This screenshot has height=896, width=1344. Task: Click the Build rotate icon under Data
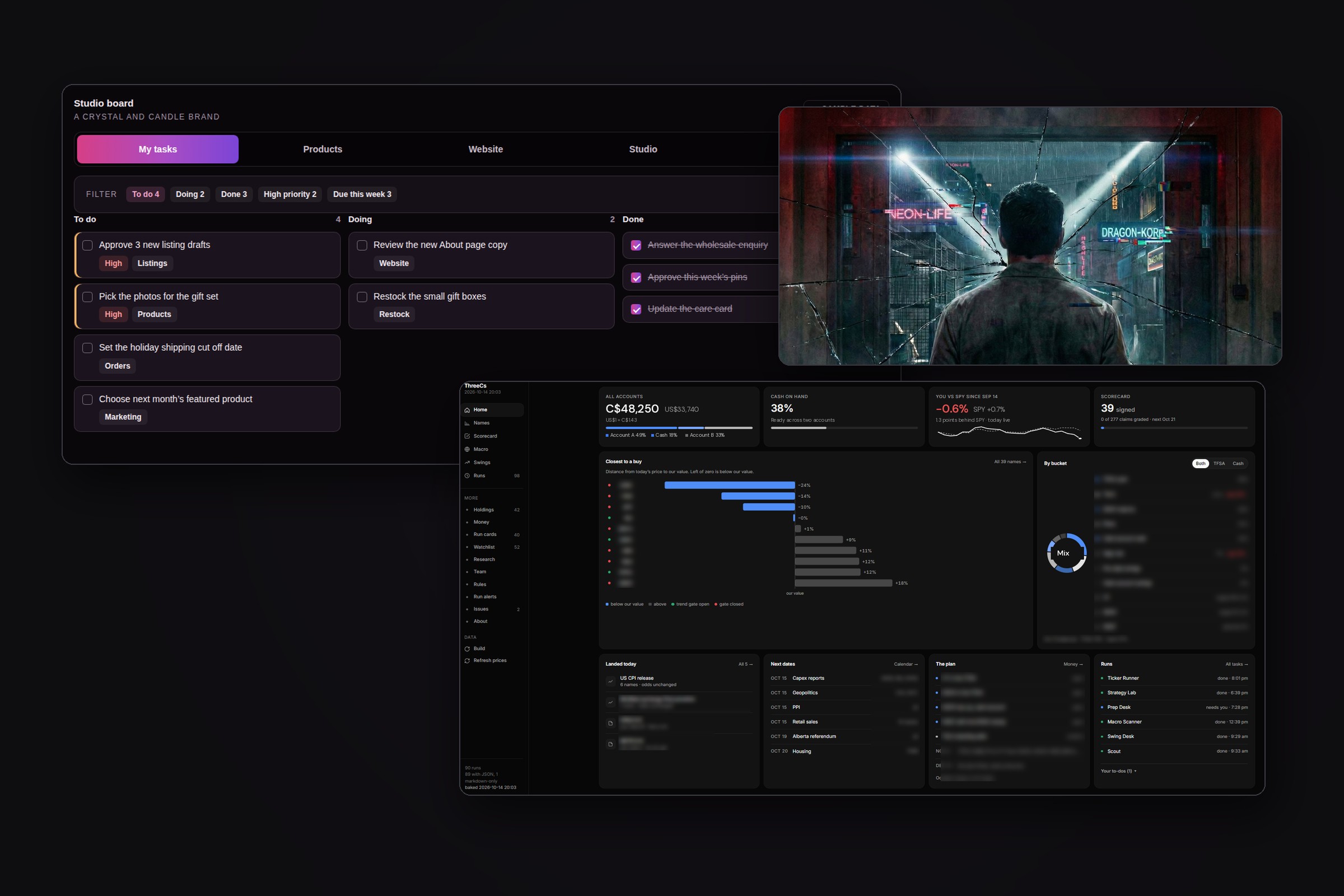click(467, 648)
